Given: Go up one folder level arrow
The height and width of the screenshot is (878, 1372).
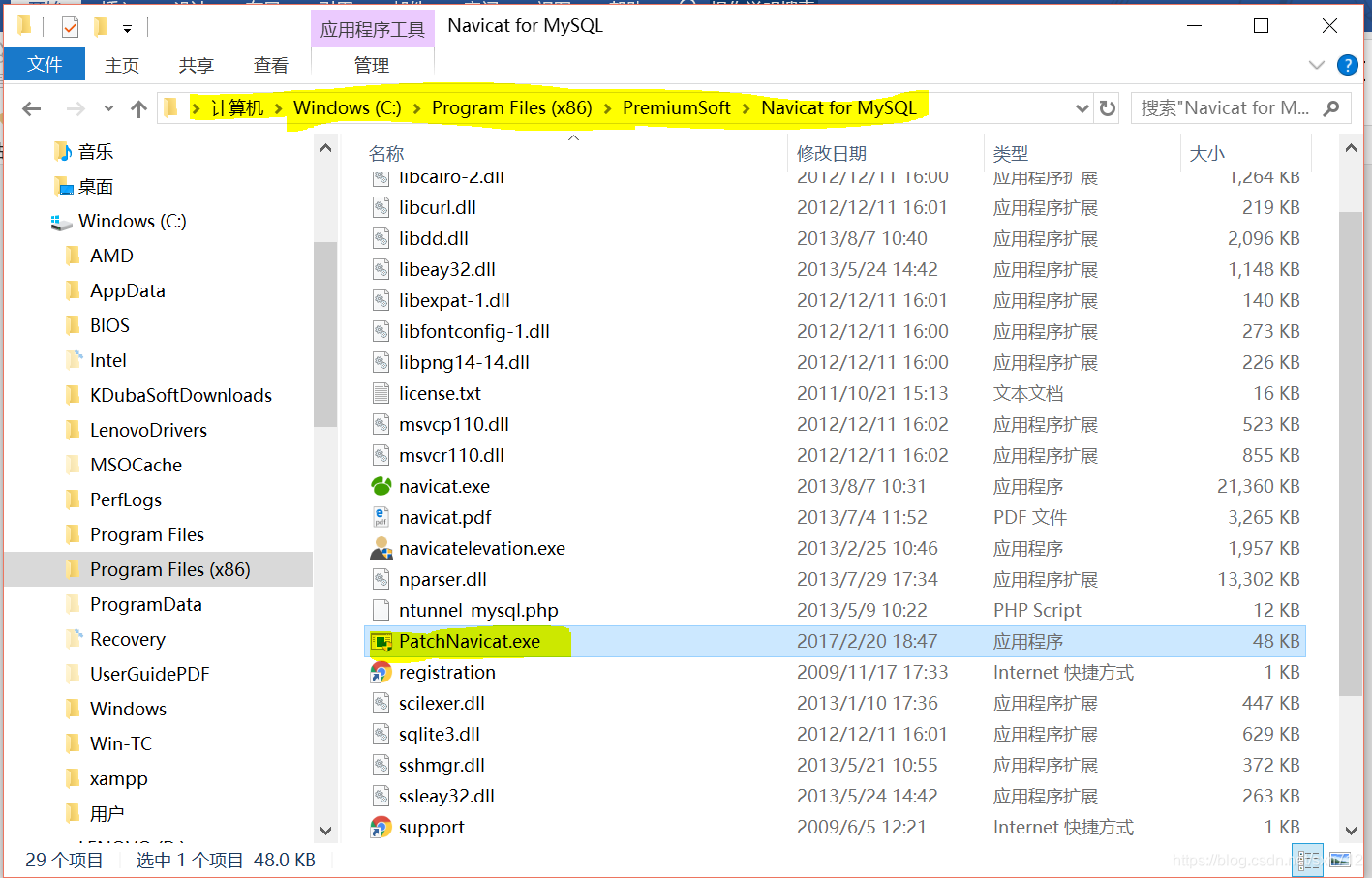Looking at the screenshot, I should pos(138,108).
